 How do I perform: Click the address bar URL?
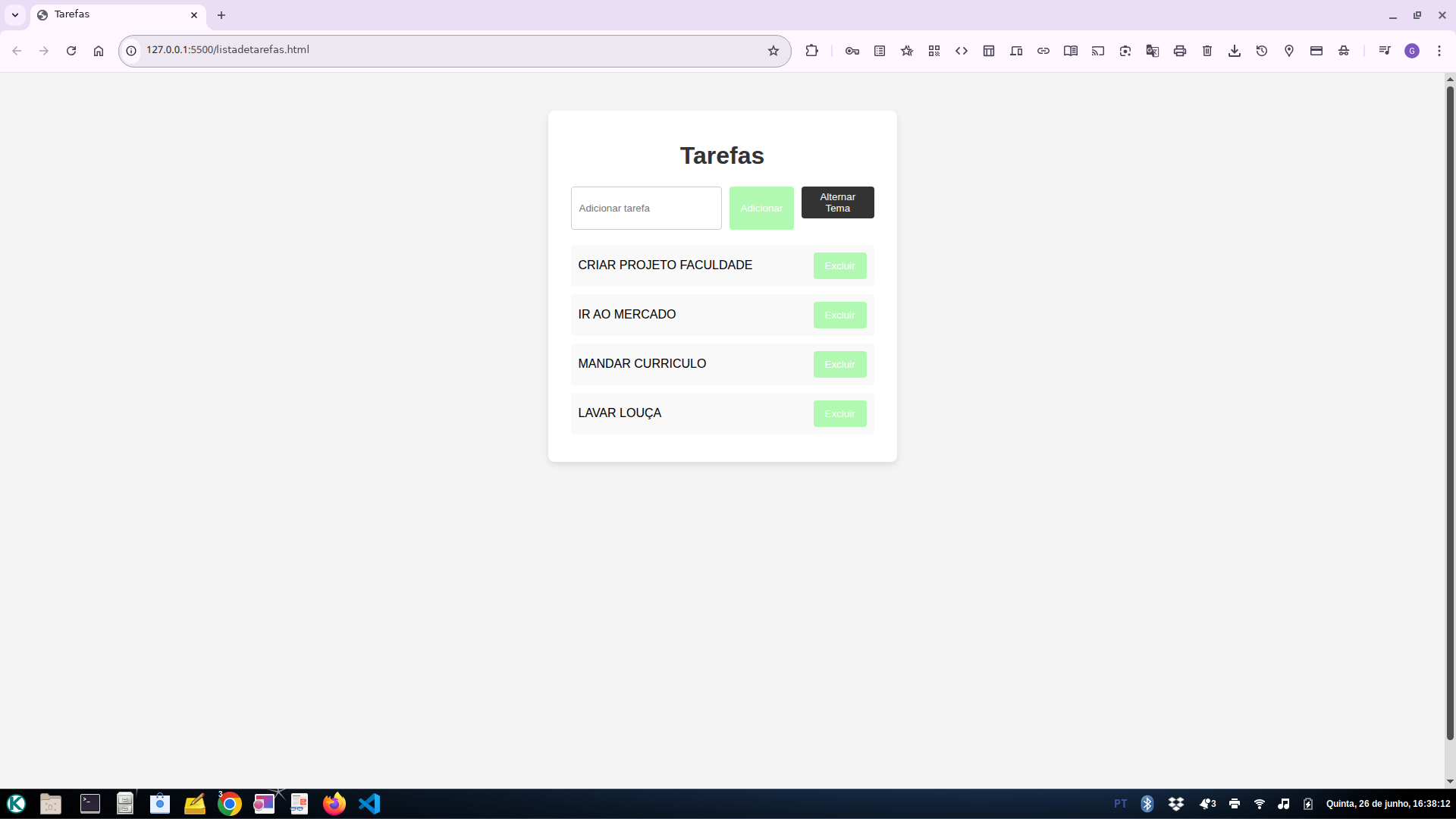(227, 49)
